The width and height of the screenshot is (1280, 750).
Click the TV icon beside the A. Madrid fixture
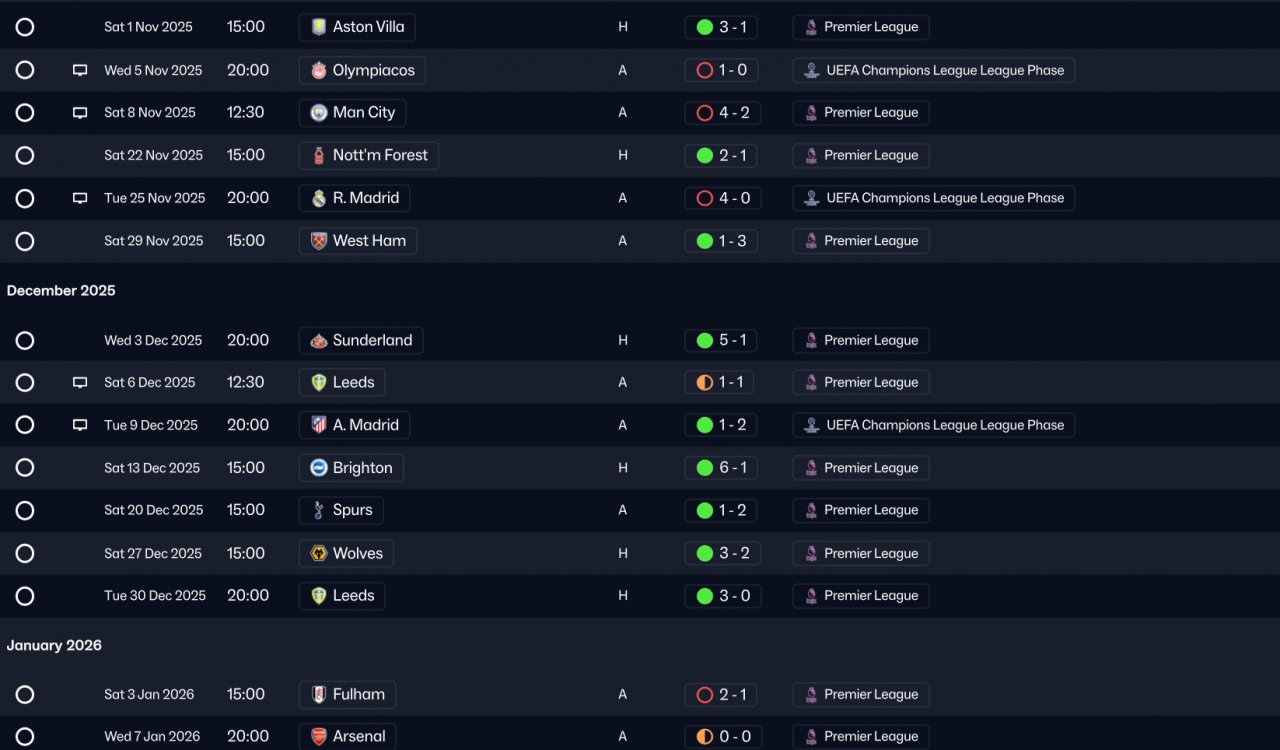pos(80,425)
